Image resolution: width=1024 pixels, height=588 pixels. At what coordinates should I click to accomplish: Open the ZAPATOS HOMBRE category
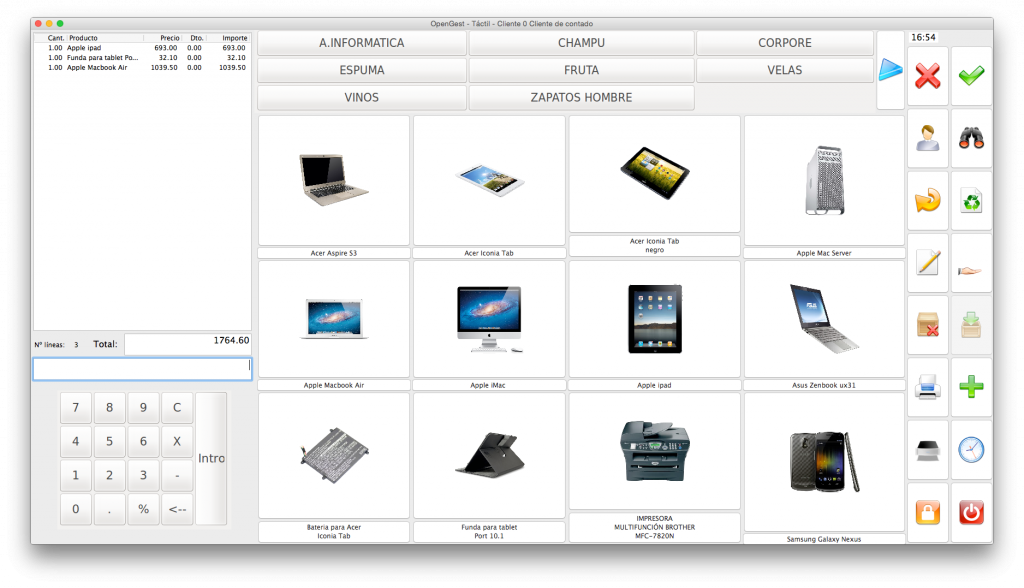581,98
